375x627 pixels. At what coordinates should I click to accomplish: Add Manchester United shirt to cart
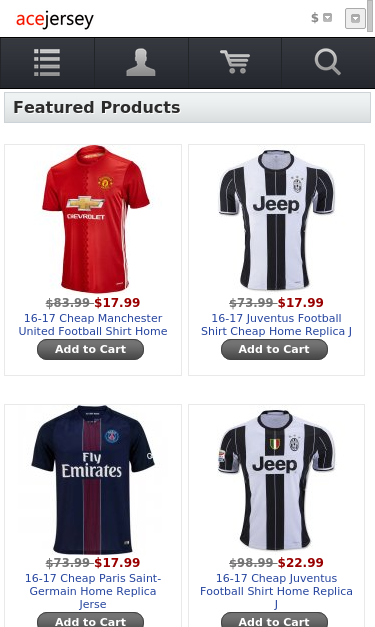click(90, 349)
